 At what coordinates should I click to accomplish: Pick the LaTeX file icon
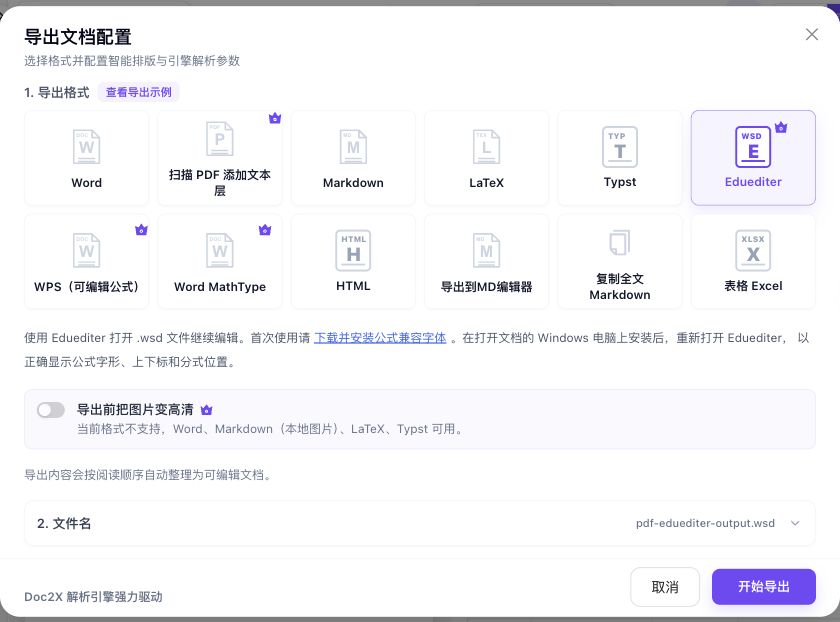click(486, 146)
